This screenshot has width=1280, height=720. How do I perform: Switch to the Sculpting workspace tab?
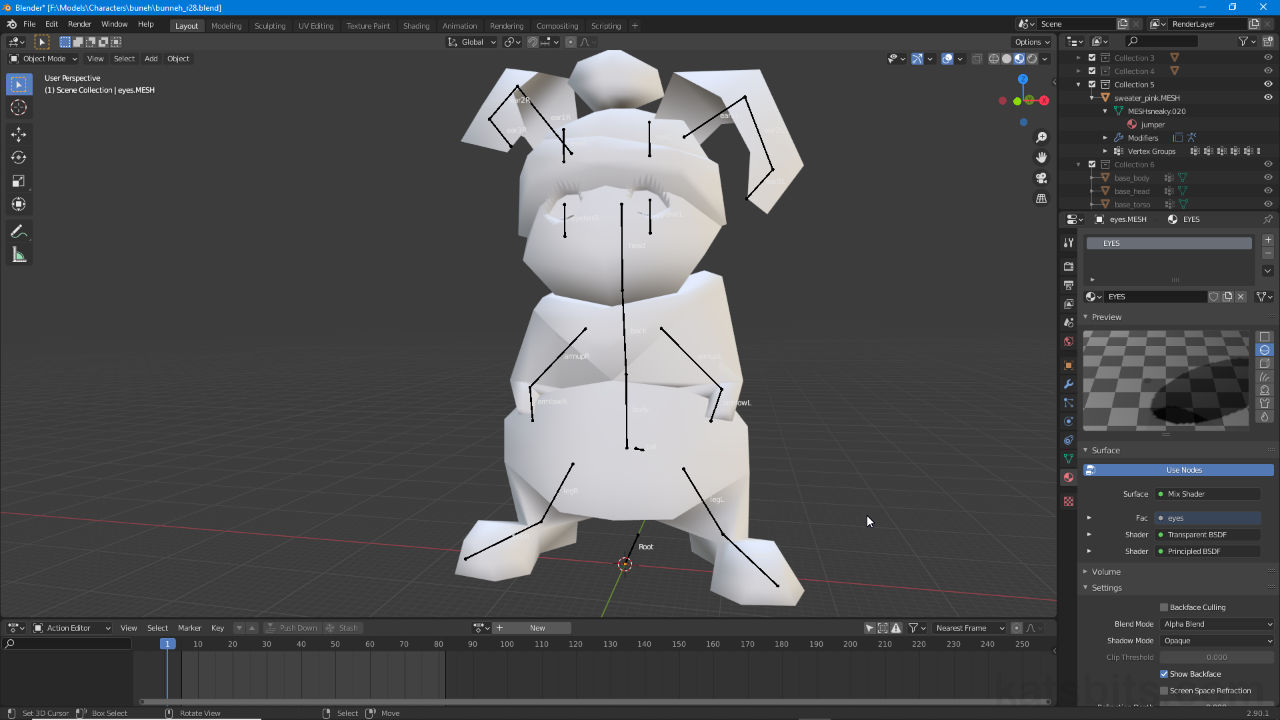coord(270,26)
